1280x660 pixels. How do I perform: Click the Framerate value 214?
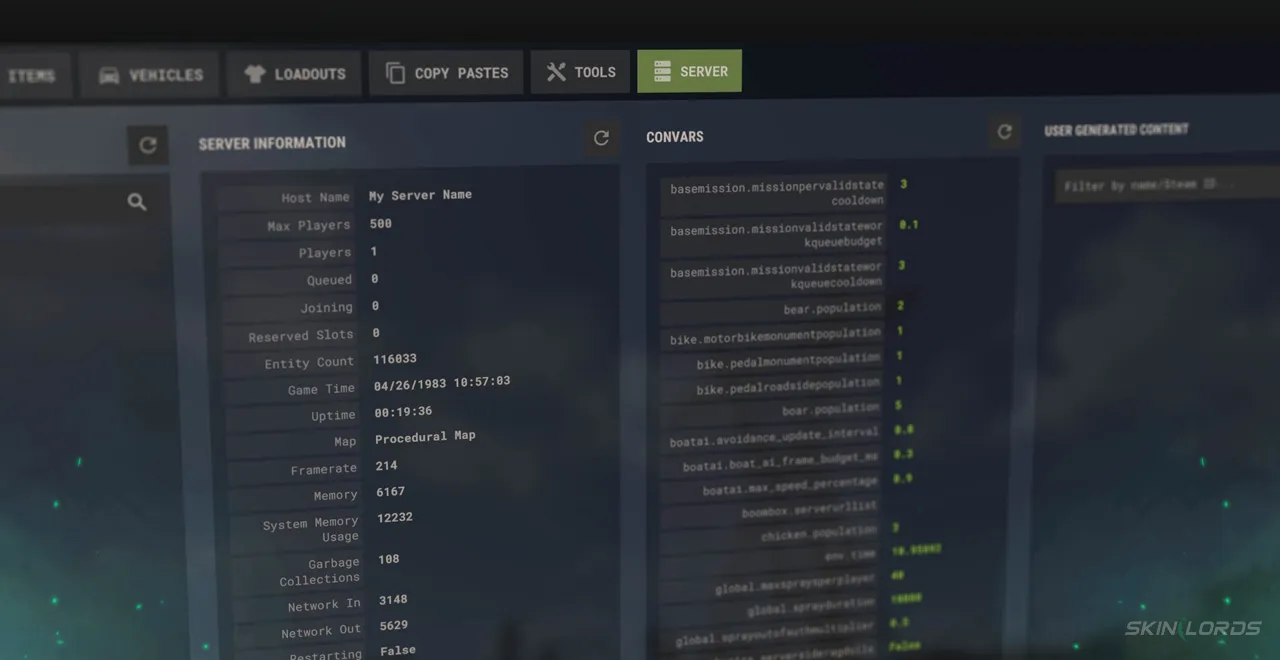click(x=386, y=466)
